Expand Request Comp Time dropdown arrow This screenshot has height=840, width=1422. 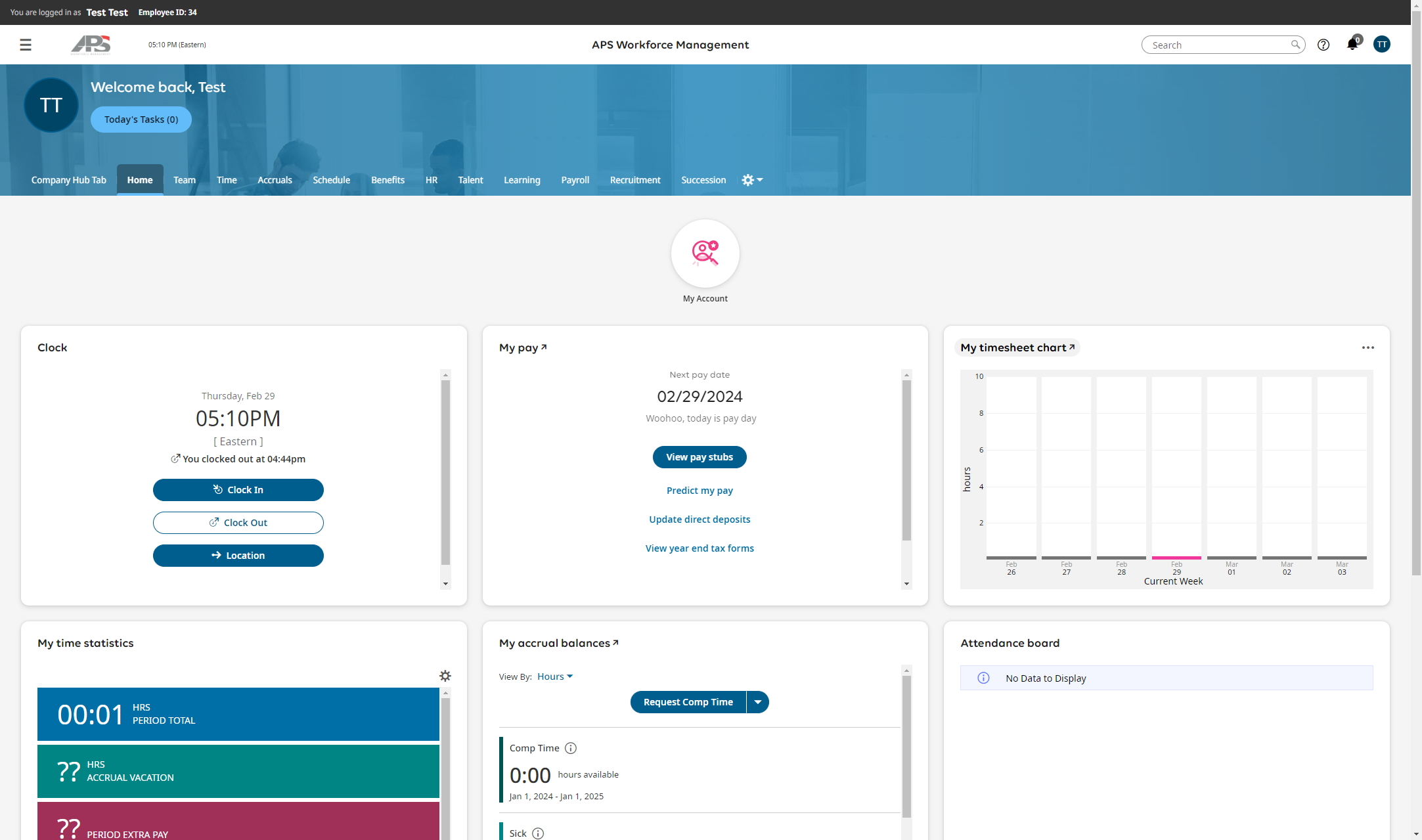tap(758, 702)
